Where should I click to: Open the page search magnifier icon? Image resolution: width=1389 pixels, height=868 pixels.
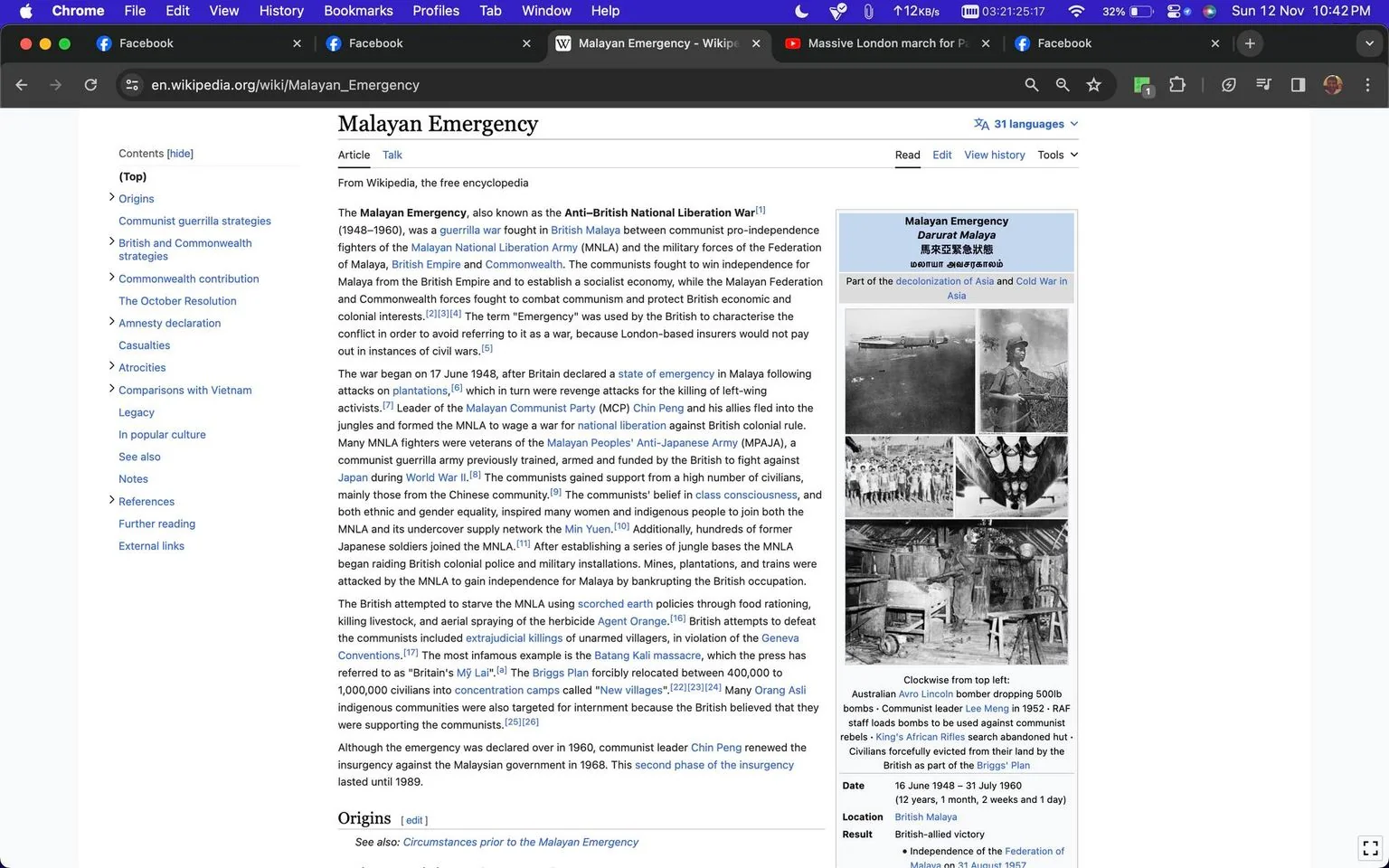click(x=1031, y=85)
